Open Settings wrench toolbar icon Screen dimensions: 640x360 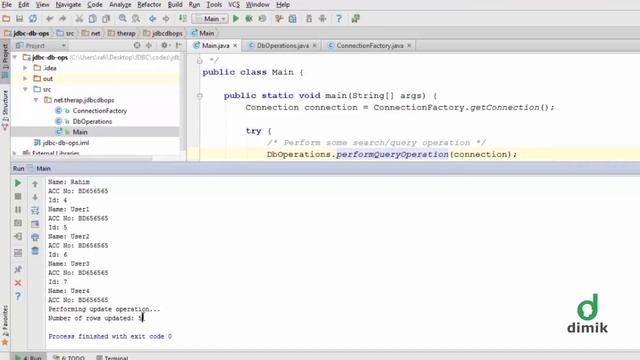(x=279, y=19)
